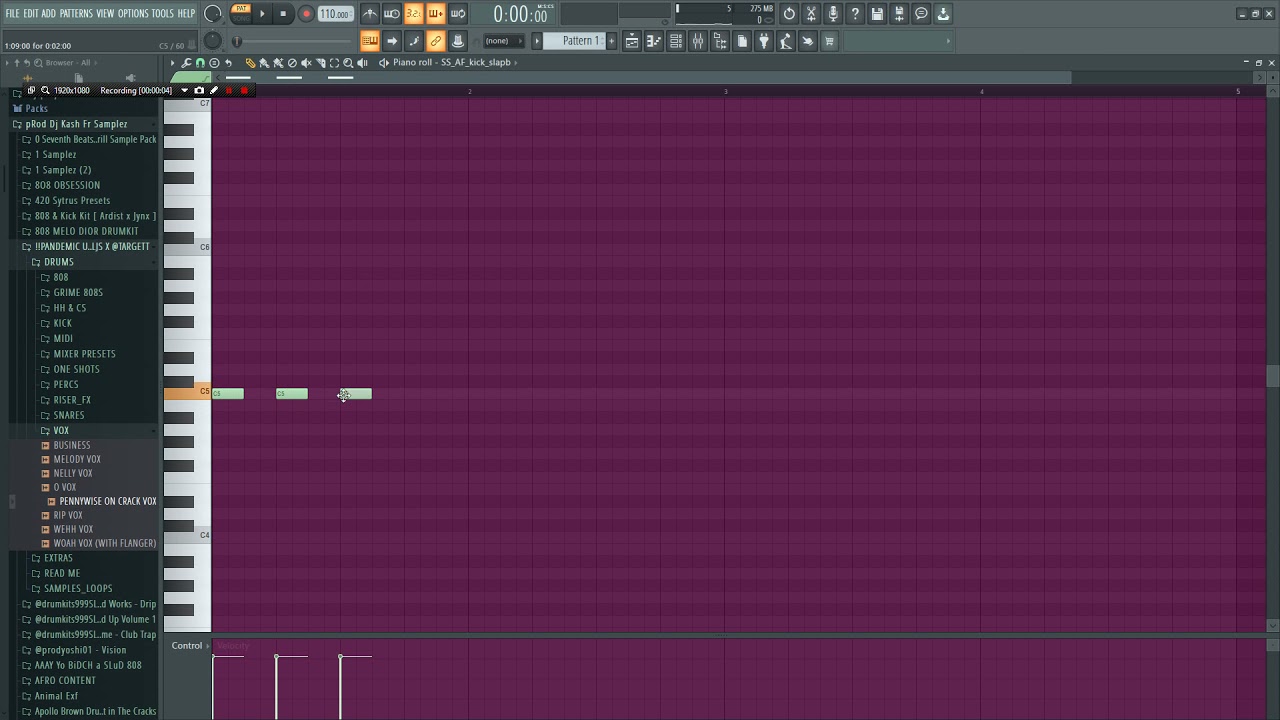Toggle blend recording overdub
The height and width of the screenshot is (720, 1280).
coord(436,14)
